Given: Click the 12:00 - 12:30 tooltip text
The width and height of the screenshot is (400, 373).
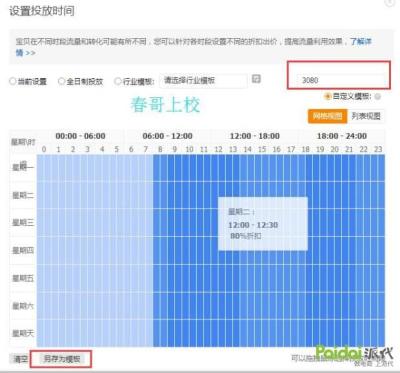Looking at the screenshot, I should [253, 225].
